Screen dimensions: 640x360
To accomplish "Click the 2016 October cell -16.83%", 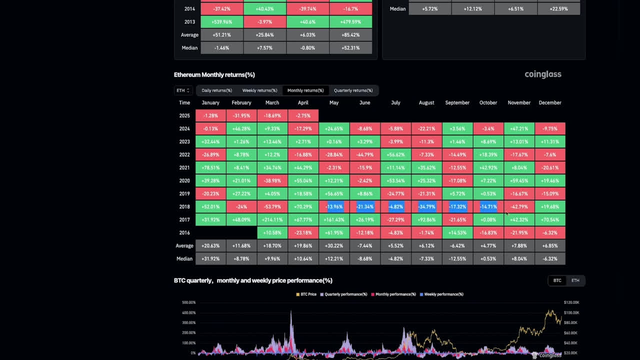I will (x=489, y=233).
